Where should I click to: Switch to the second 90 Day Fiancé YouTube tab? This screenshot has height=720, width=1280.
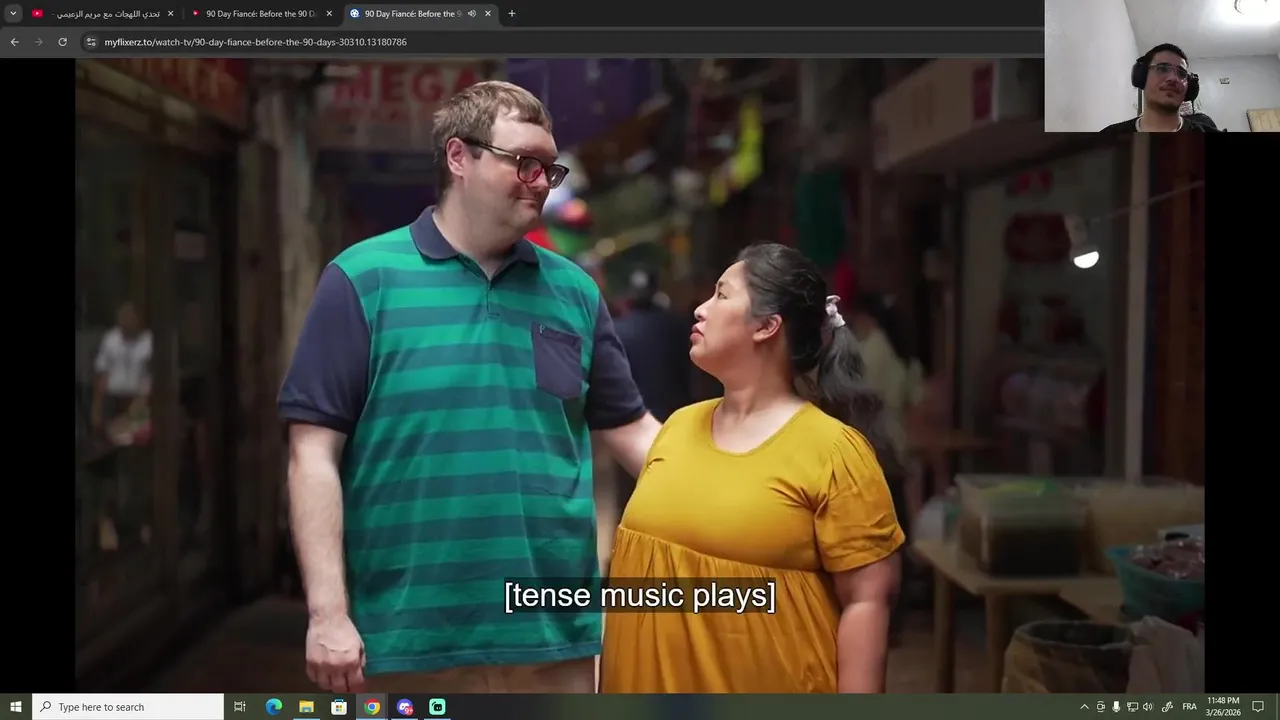pyautogui.click(x=262, y=14)
